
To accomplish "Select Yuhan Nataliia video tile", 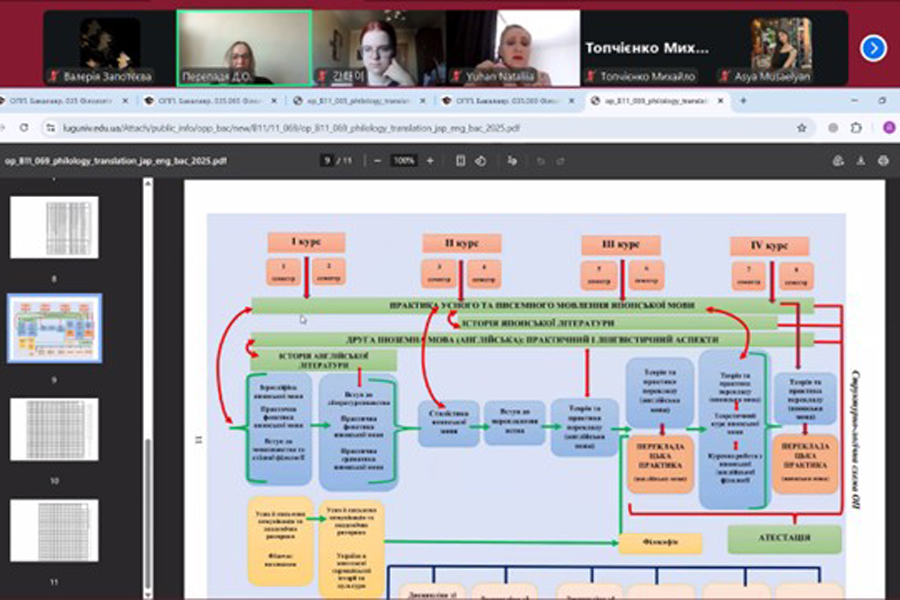I will 513,48.
